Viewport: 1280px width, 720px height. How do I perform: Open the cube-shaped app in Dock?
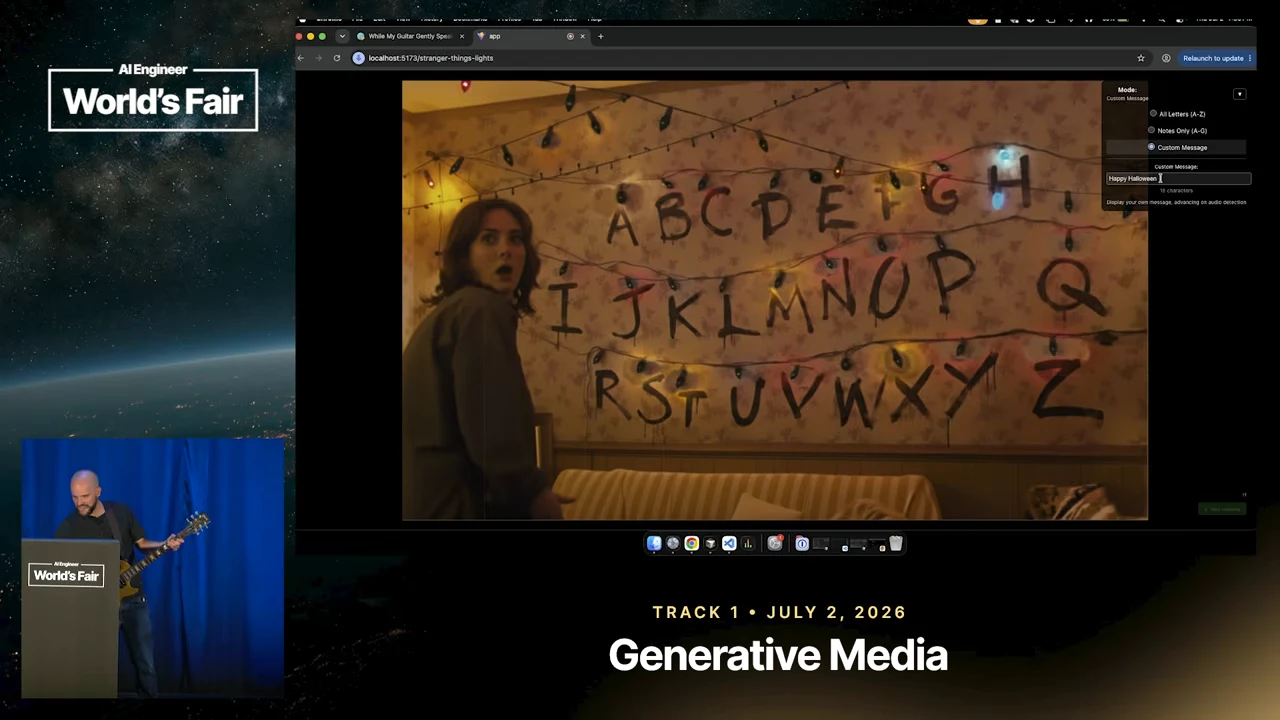[710, 543]
